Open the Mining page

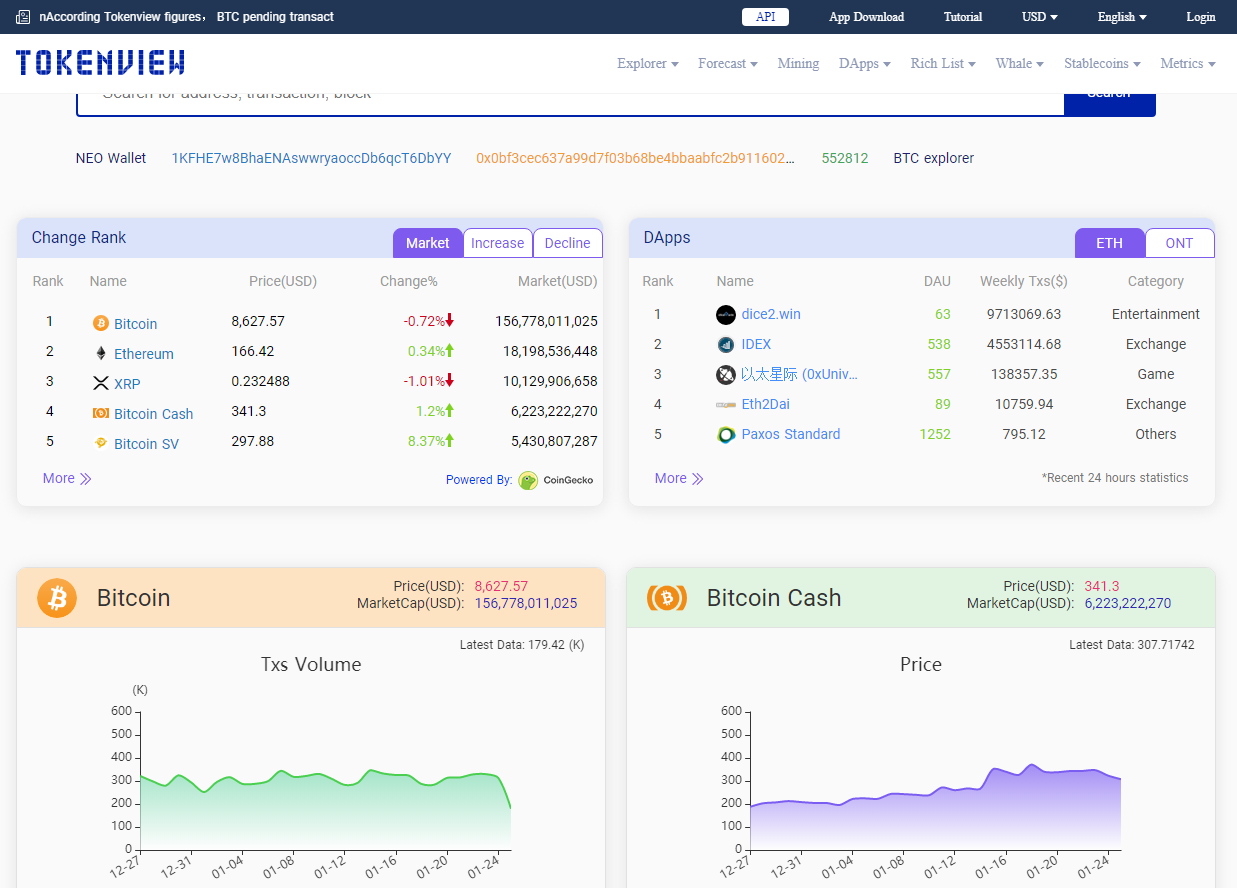point(798,63)
